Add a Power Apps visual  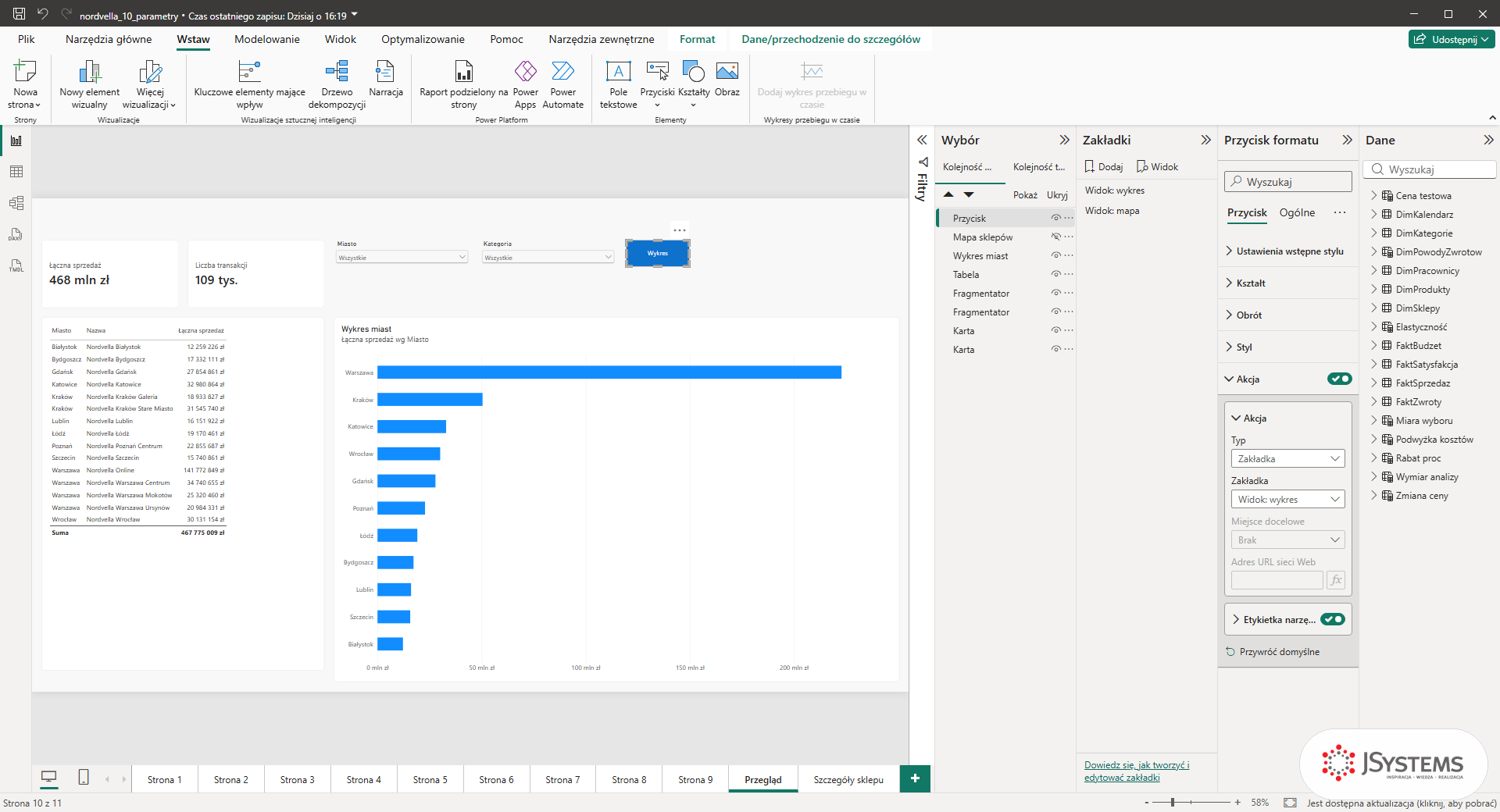pyautogui.click(x=525, y=84)
